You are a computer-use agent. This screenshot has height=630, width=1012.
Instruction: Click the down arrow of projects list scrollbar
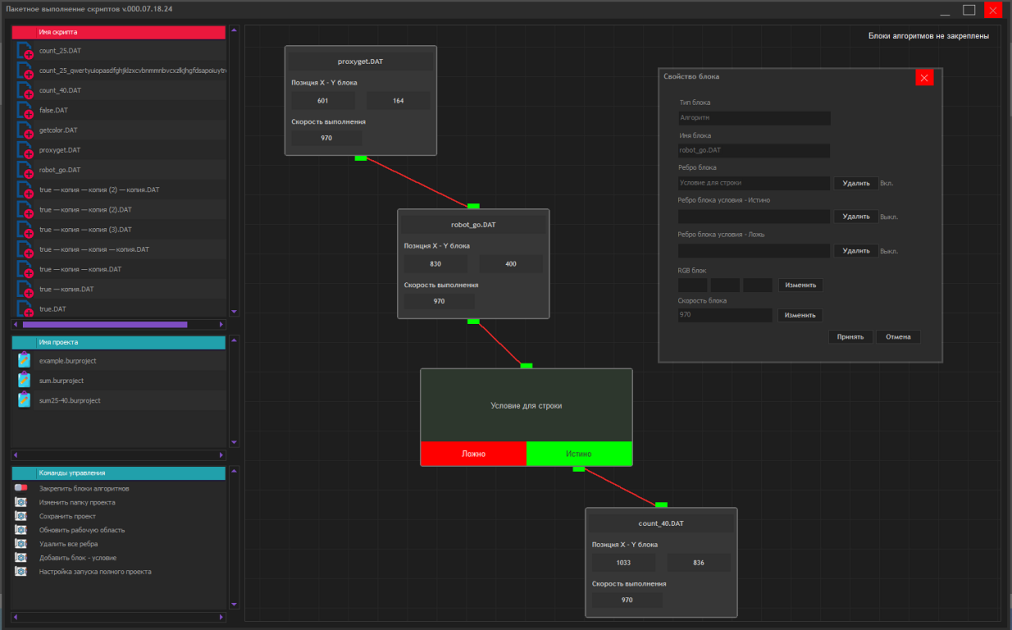[x=234, y=442]
